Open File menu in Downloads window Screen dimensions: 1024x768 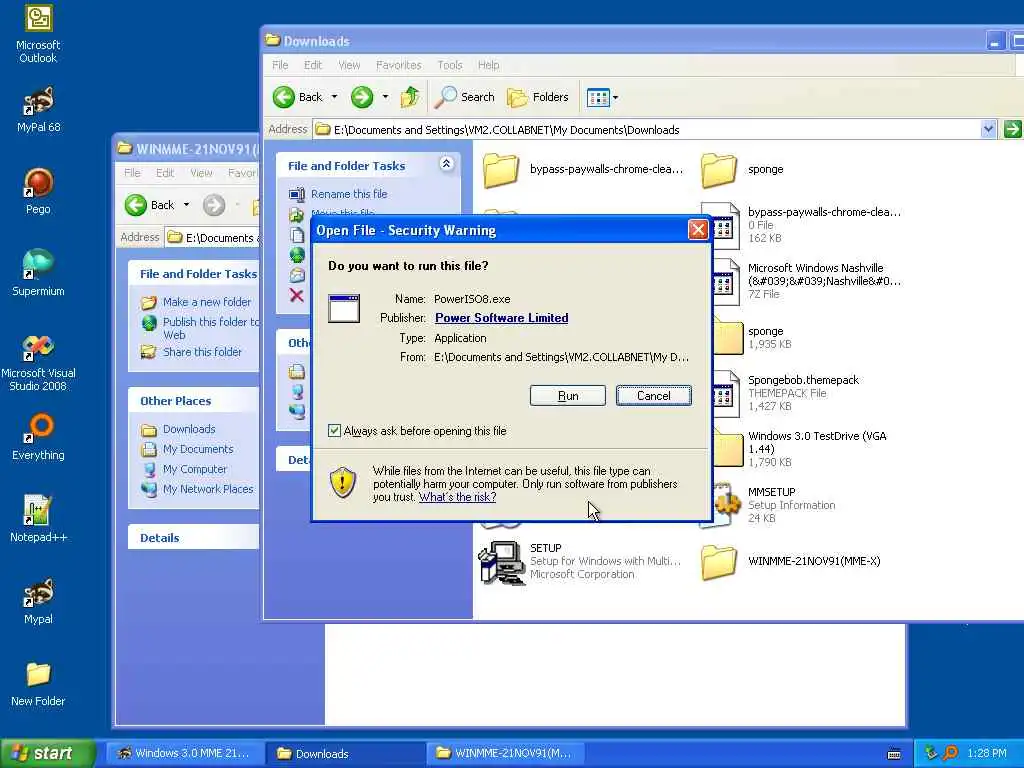point(280,65)
